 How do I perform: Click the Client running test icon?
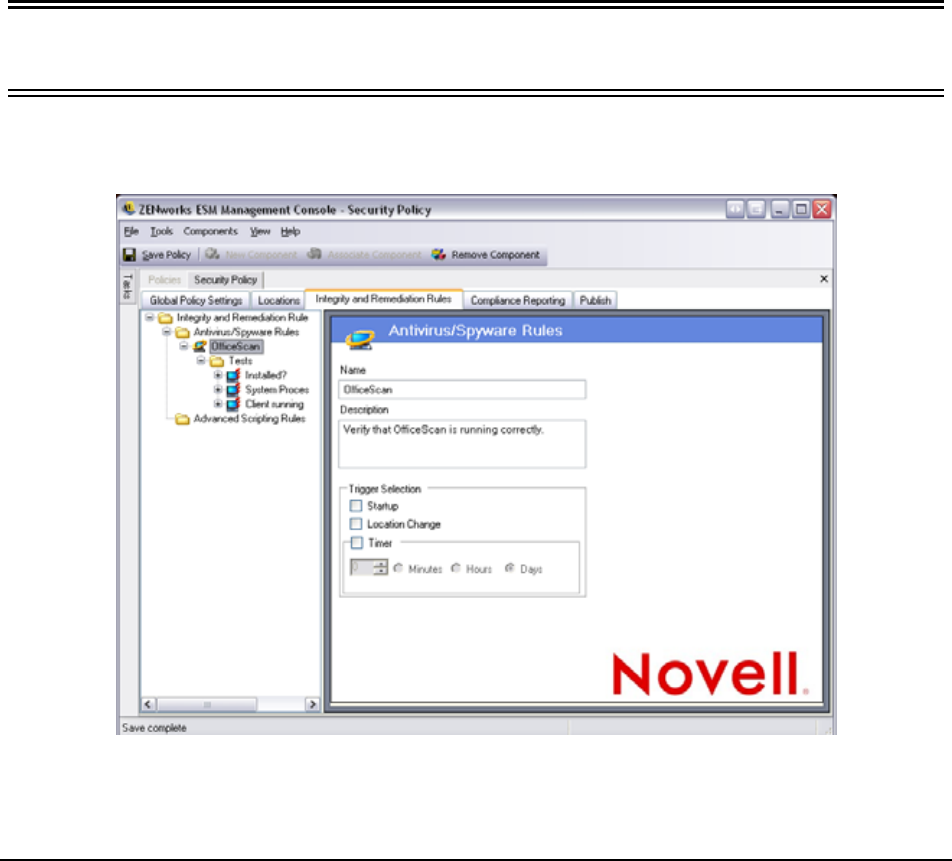point(233,404)
